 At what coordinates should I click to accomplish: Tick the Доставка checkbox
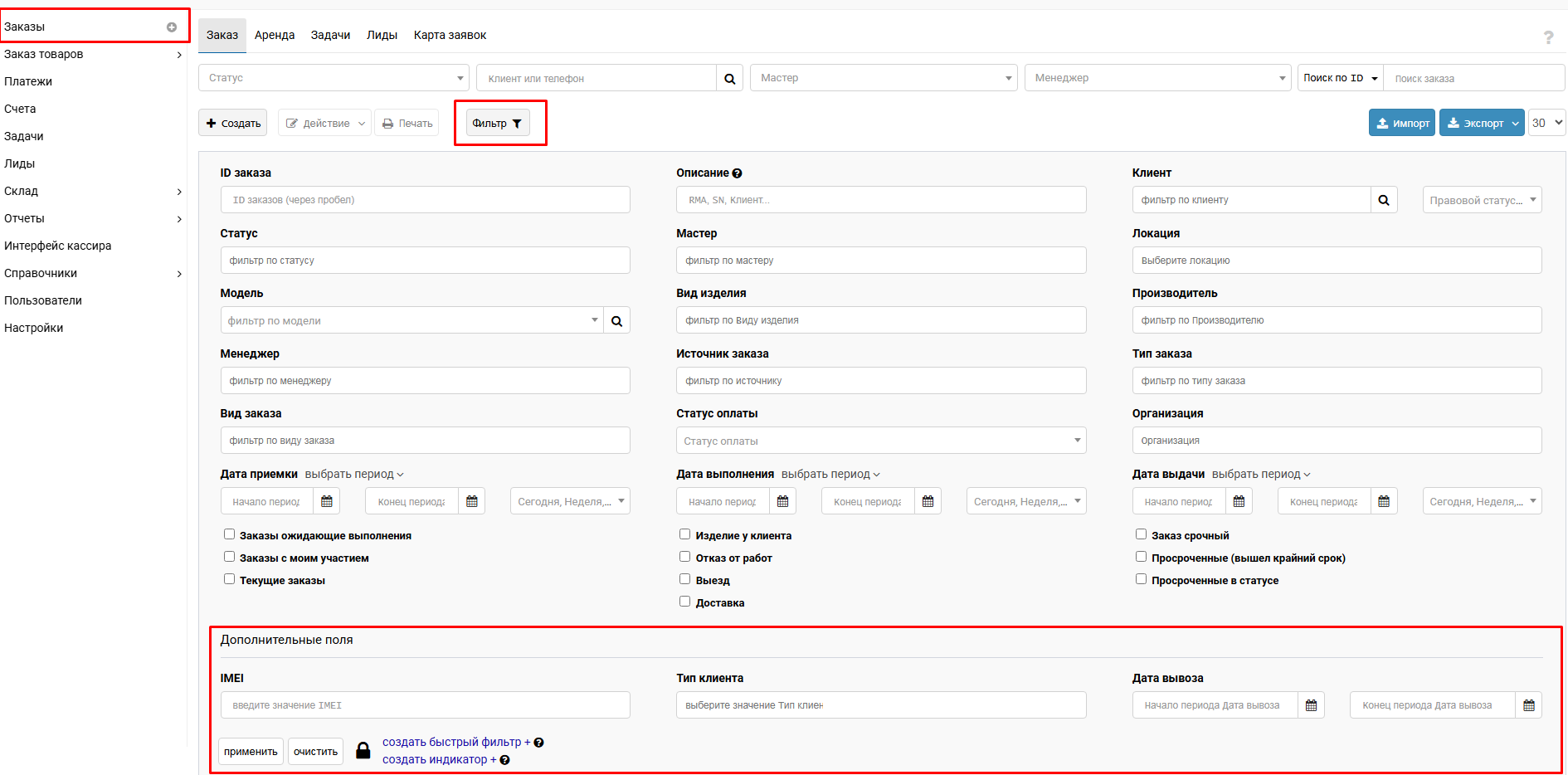tap(684, 602)
